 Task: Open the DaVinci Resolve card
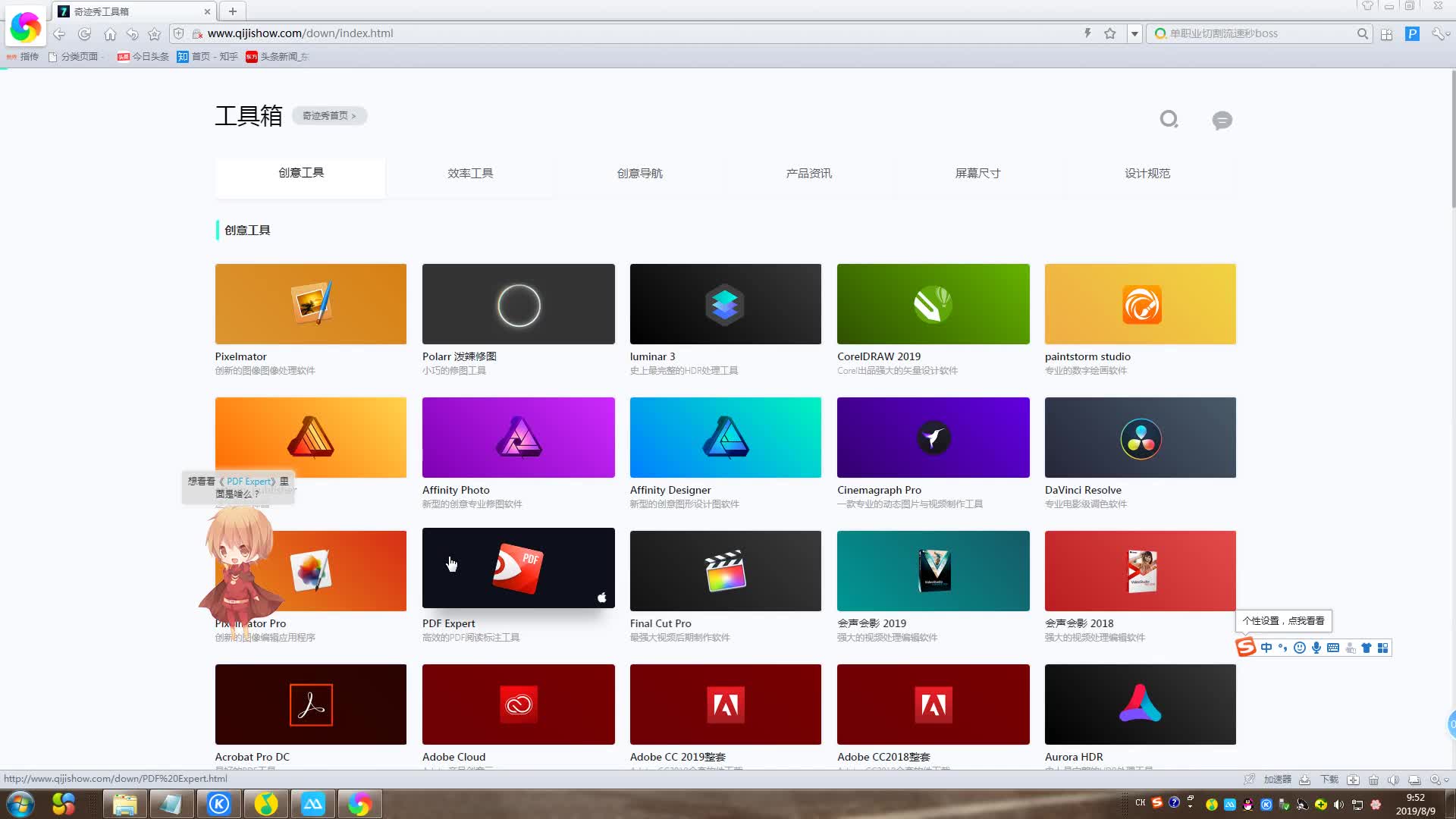pos(1140,438)
